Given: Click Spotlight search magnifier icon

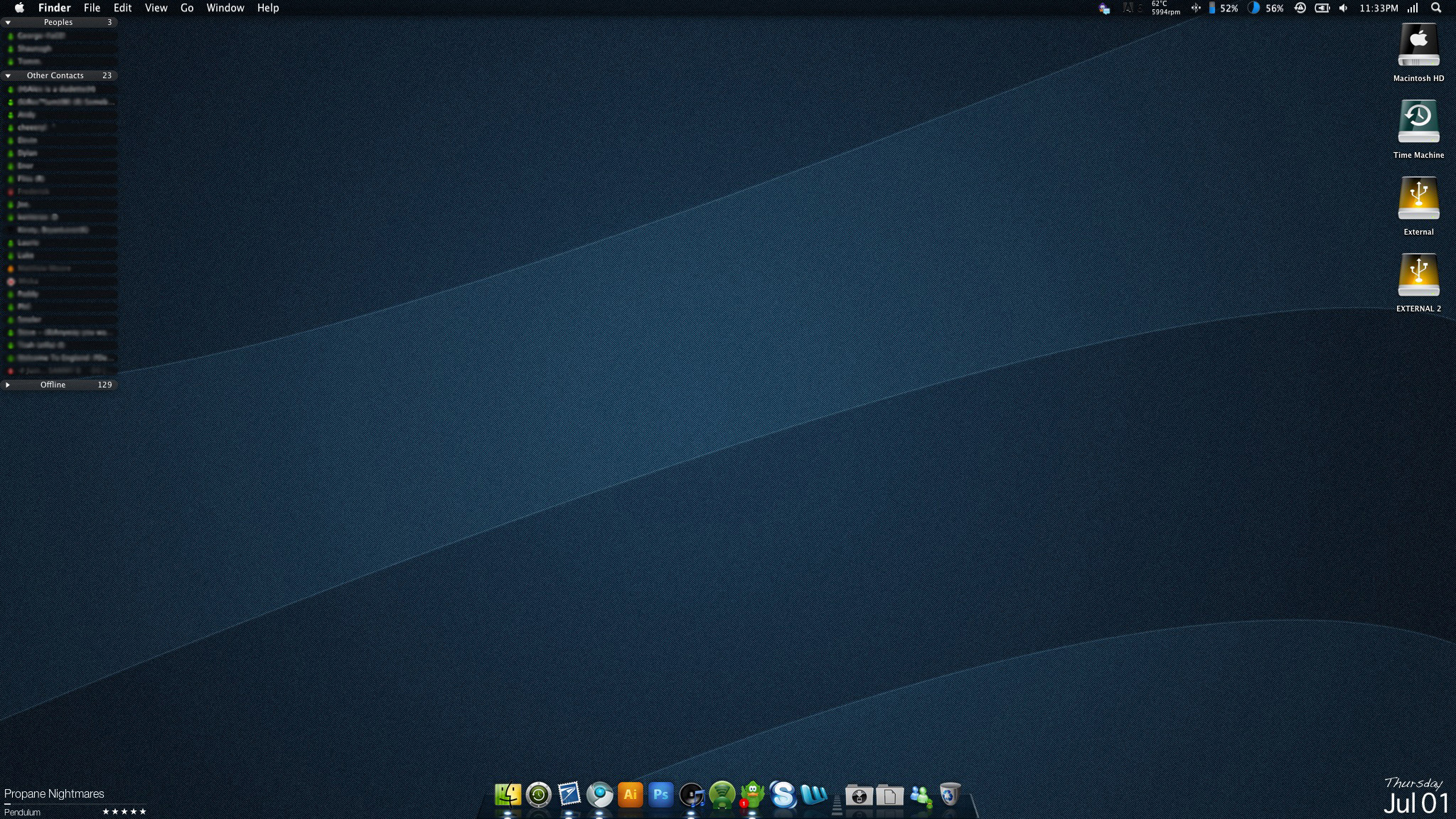Looking at the screenshot, I should click(x=1435, y=8).
